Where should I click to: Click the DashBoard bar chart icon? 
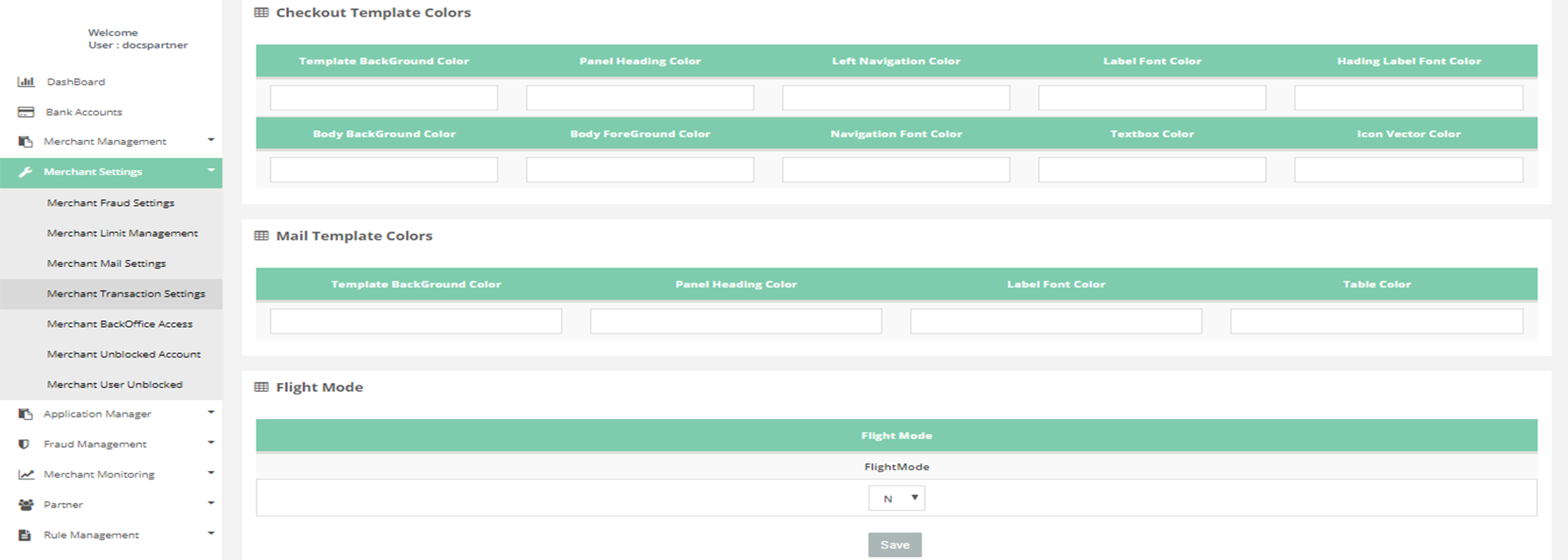(x=26, y=82)
